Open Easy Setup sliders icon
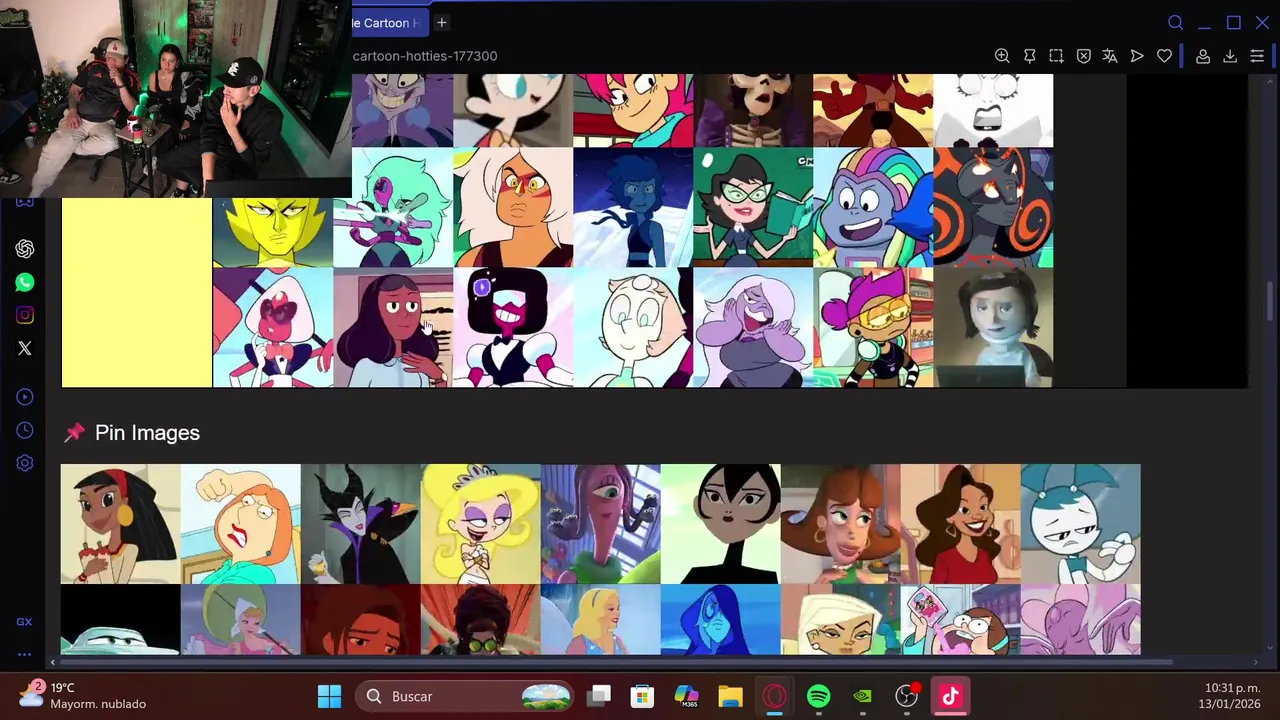 click(x=1257, y=56)
